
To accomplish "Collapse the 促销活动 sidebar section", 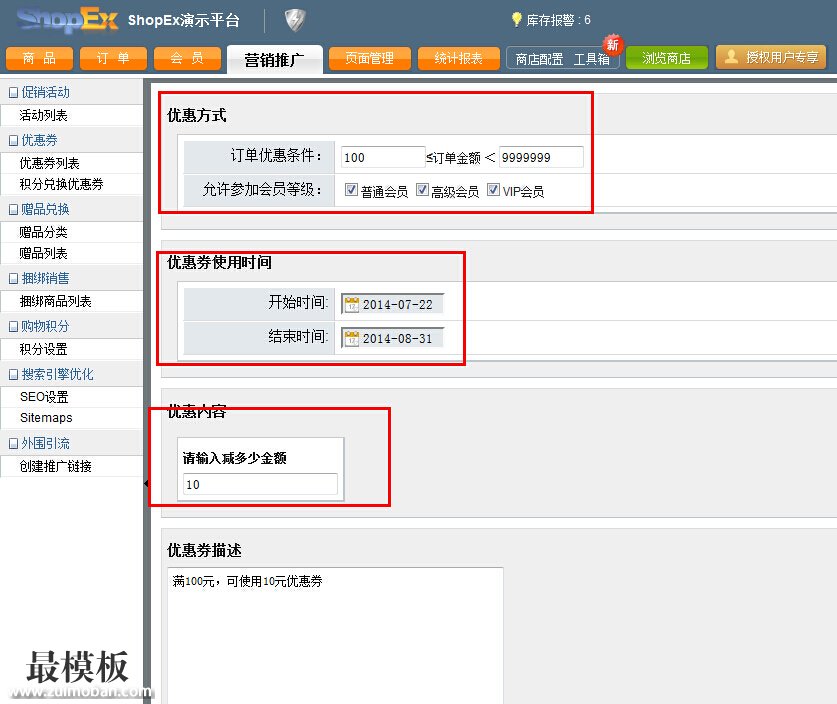I will pyautogui.click(x=14, y=92).
